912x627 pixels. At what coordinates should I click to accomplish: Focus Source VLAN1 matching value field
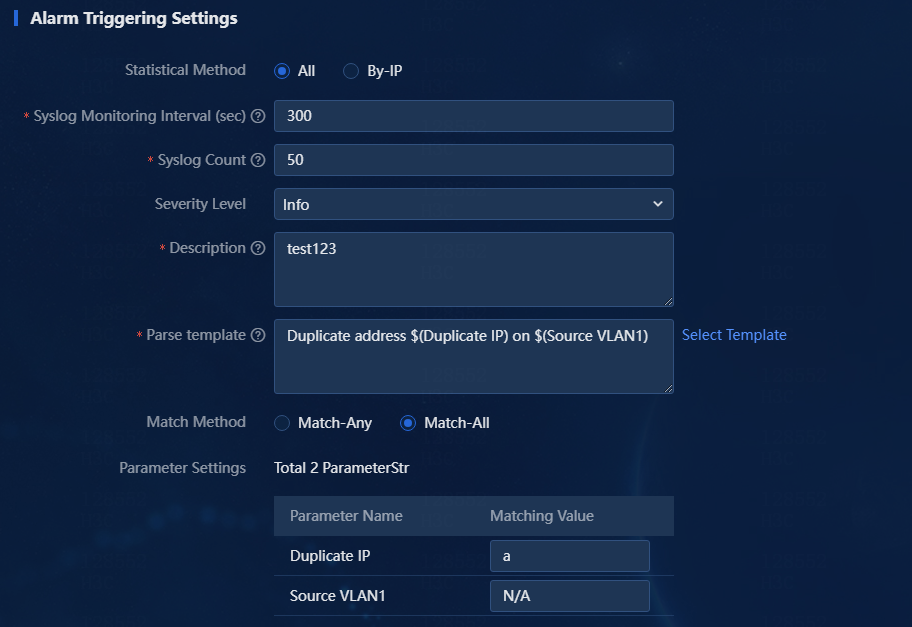point(569,596)
